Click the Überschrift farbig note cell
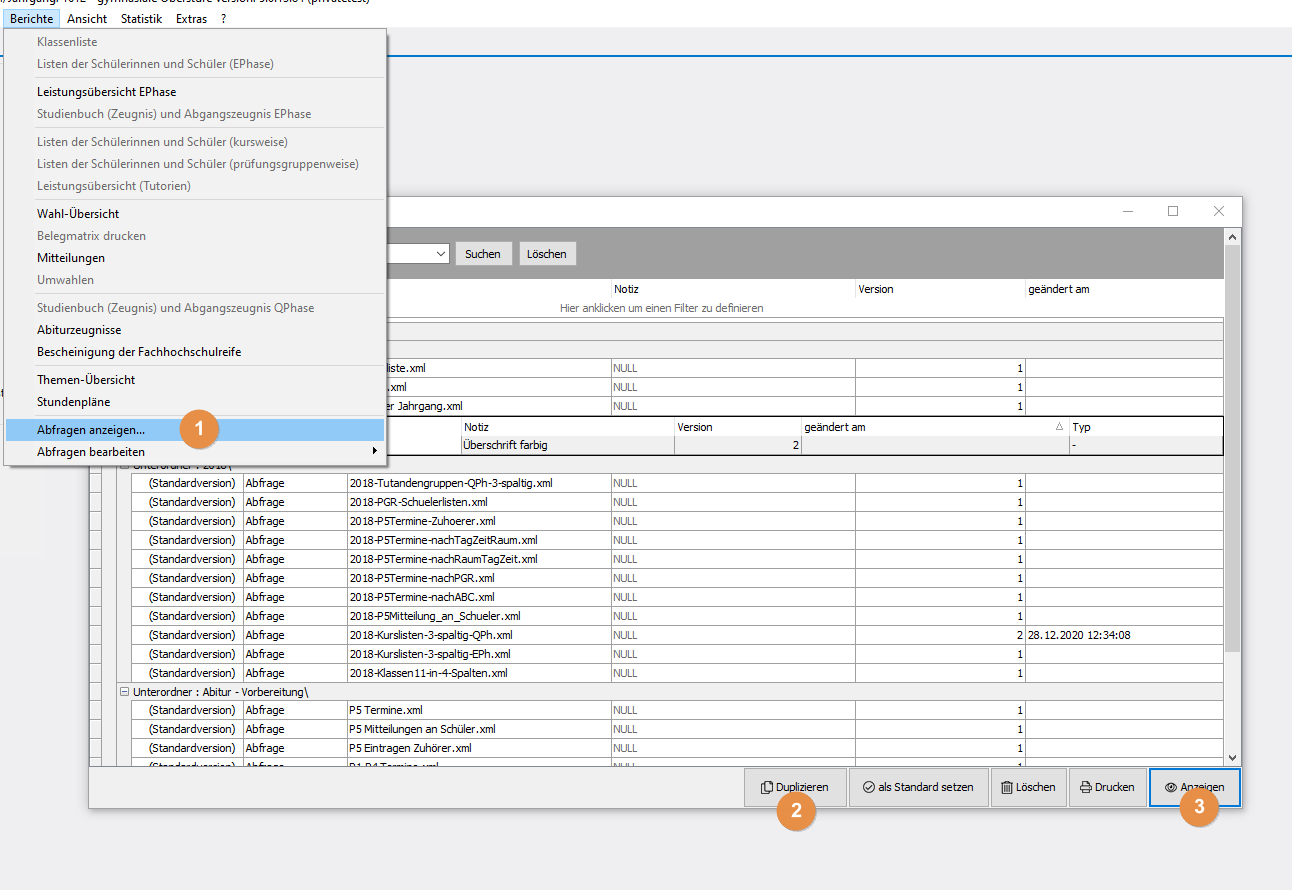Image resolution: width=1292 pixels, height=890 pixels. click(x=567, y=445)
